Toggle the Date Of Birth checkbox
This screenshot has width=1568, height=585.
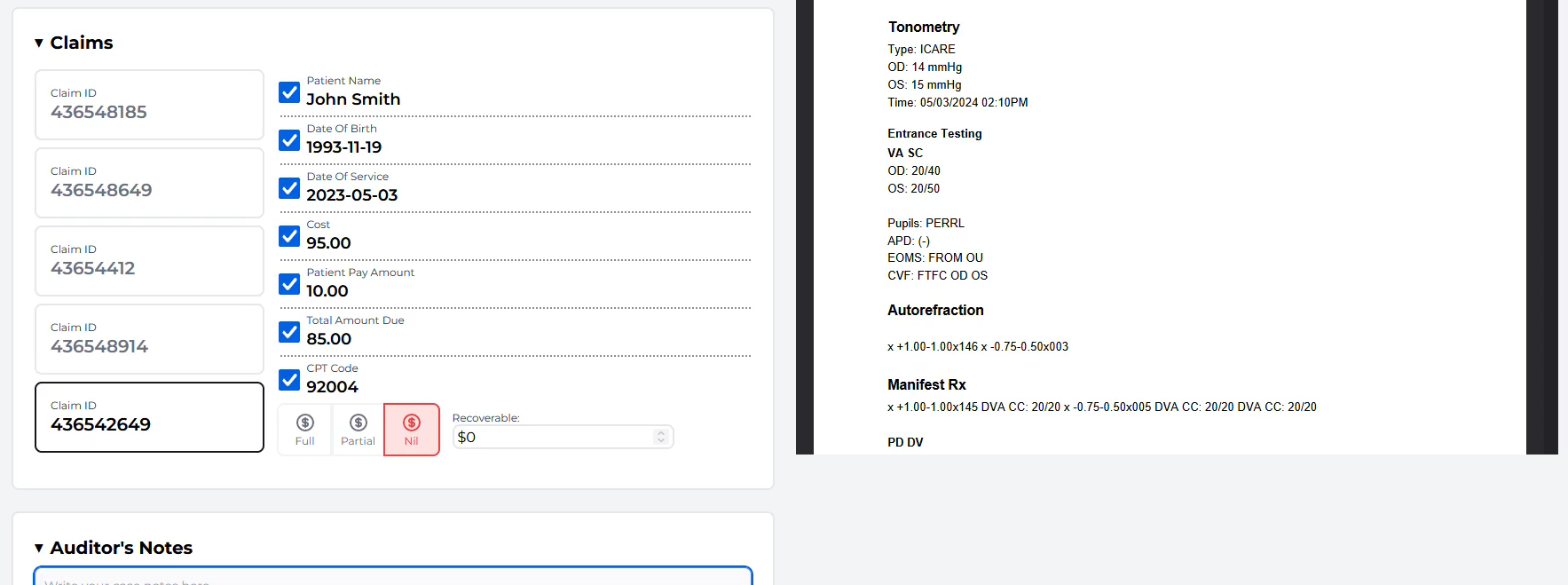click(x=289, y=140)
